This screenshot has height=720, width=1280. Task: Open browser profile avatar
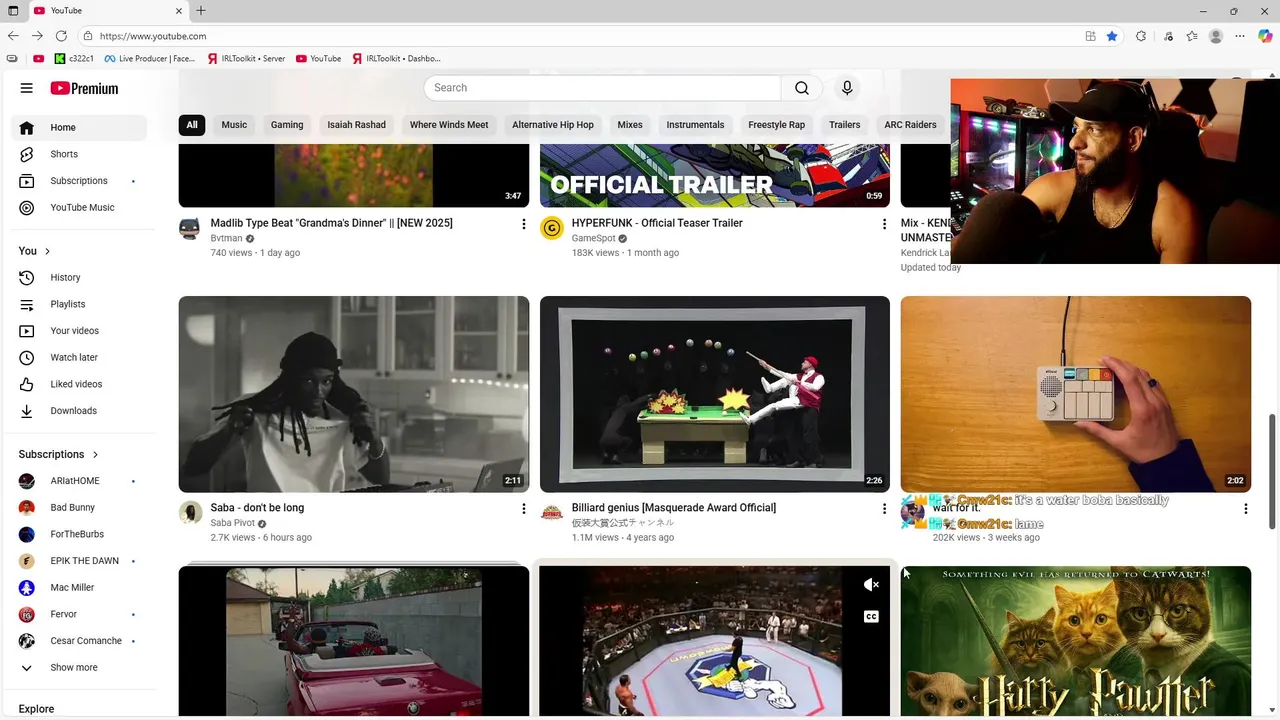click(1216, 36)
